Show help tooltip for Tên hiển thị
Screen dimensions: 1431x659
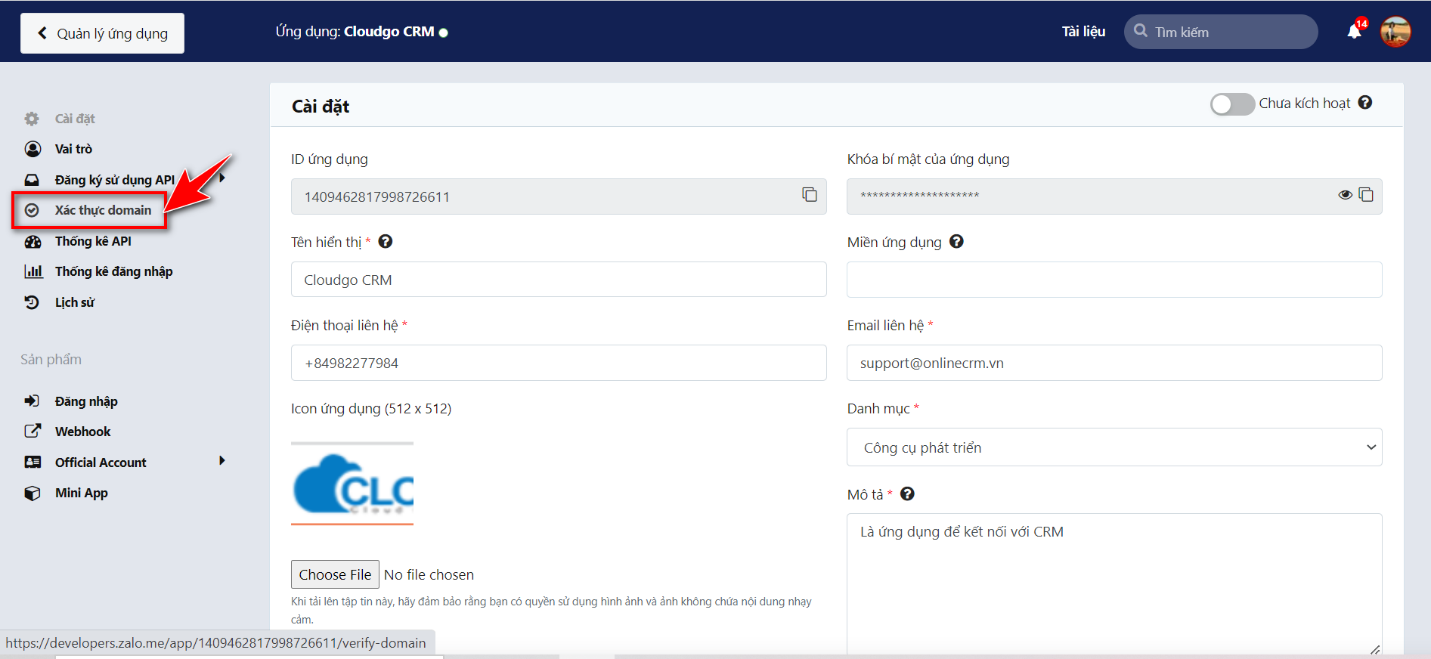tap(386, 240)
